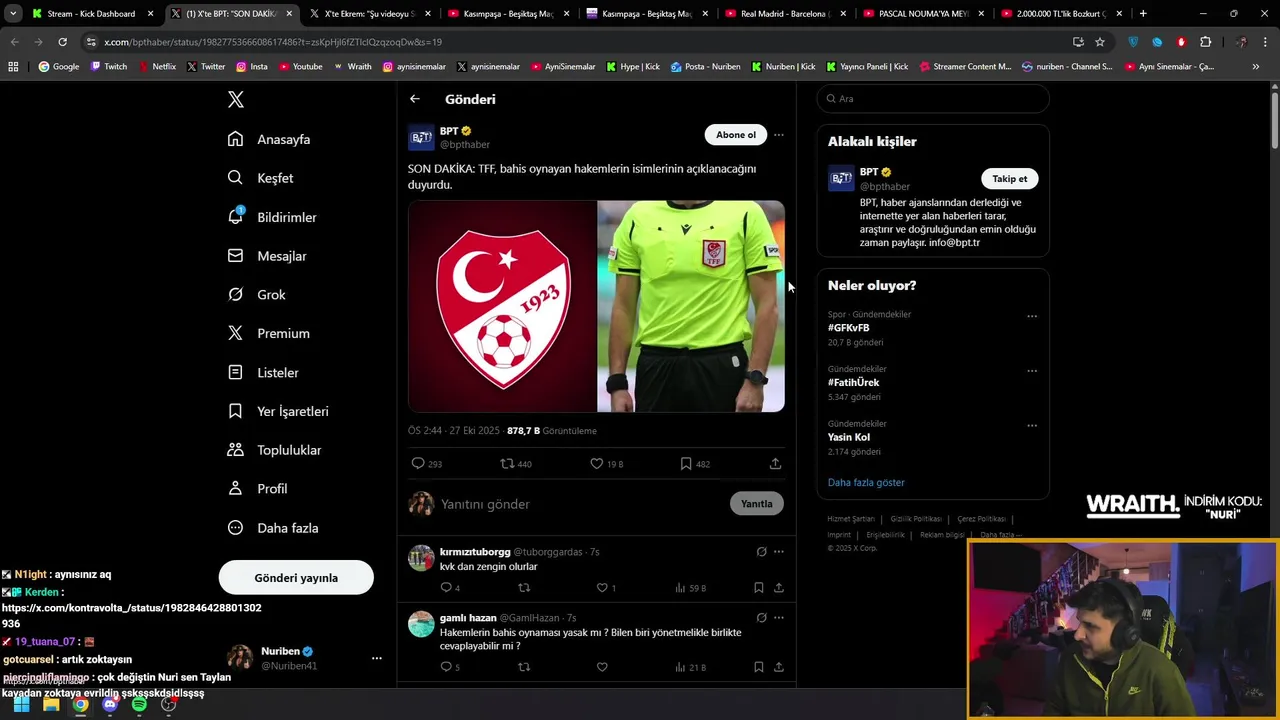Viewport: 1280px width, 720px height.
Task: Click Gönderi yayınla button
Action: 296,578
